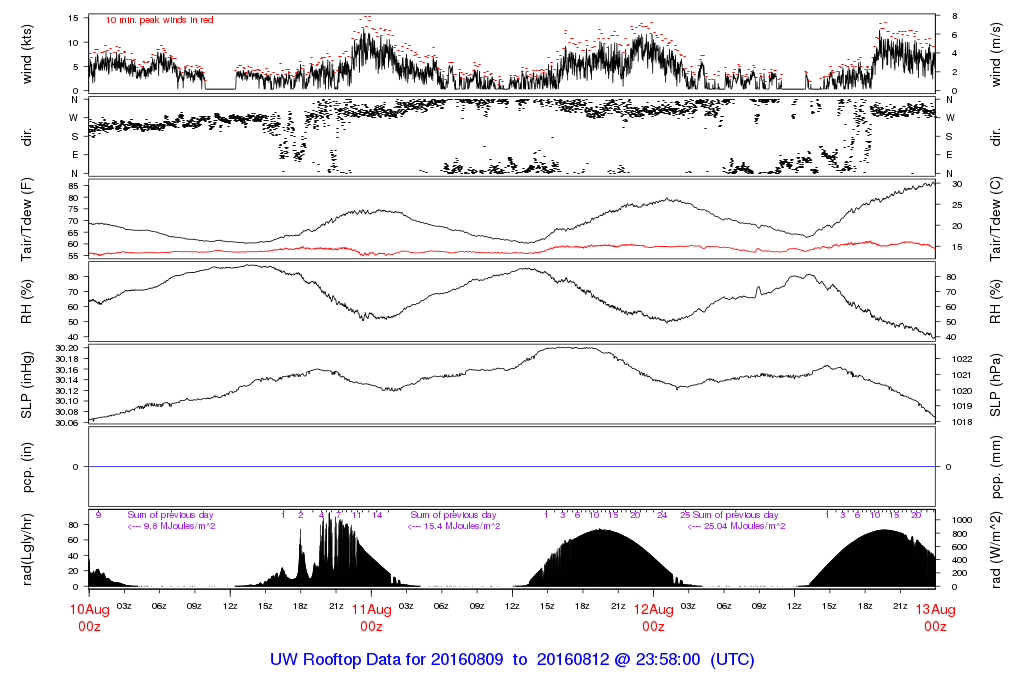
Task: Click the chart title "UW Rooftop Data for 20160809"
Action: coord(387,660)
